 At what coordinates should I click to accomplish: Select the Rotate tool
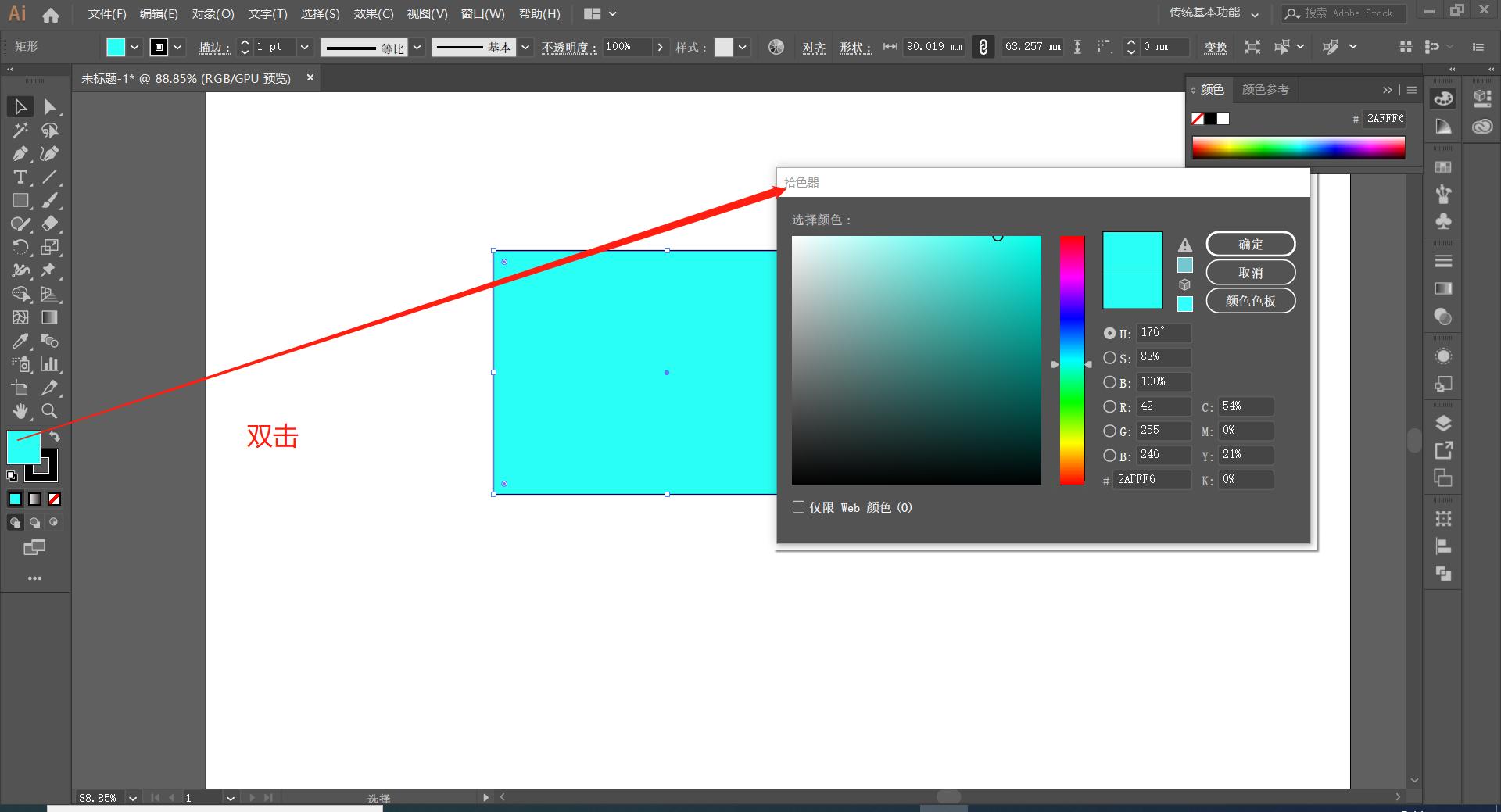pyautogui.click(x=20, y=247)
